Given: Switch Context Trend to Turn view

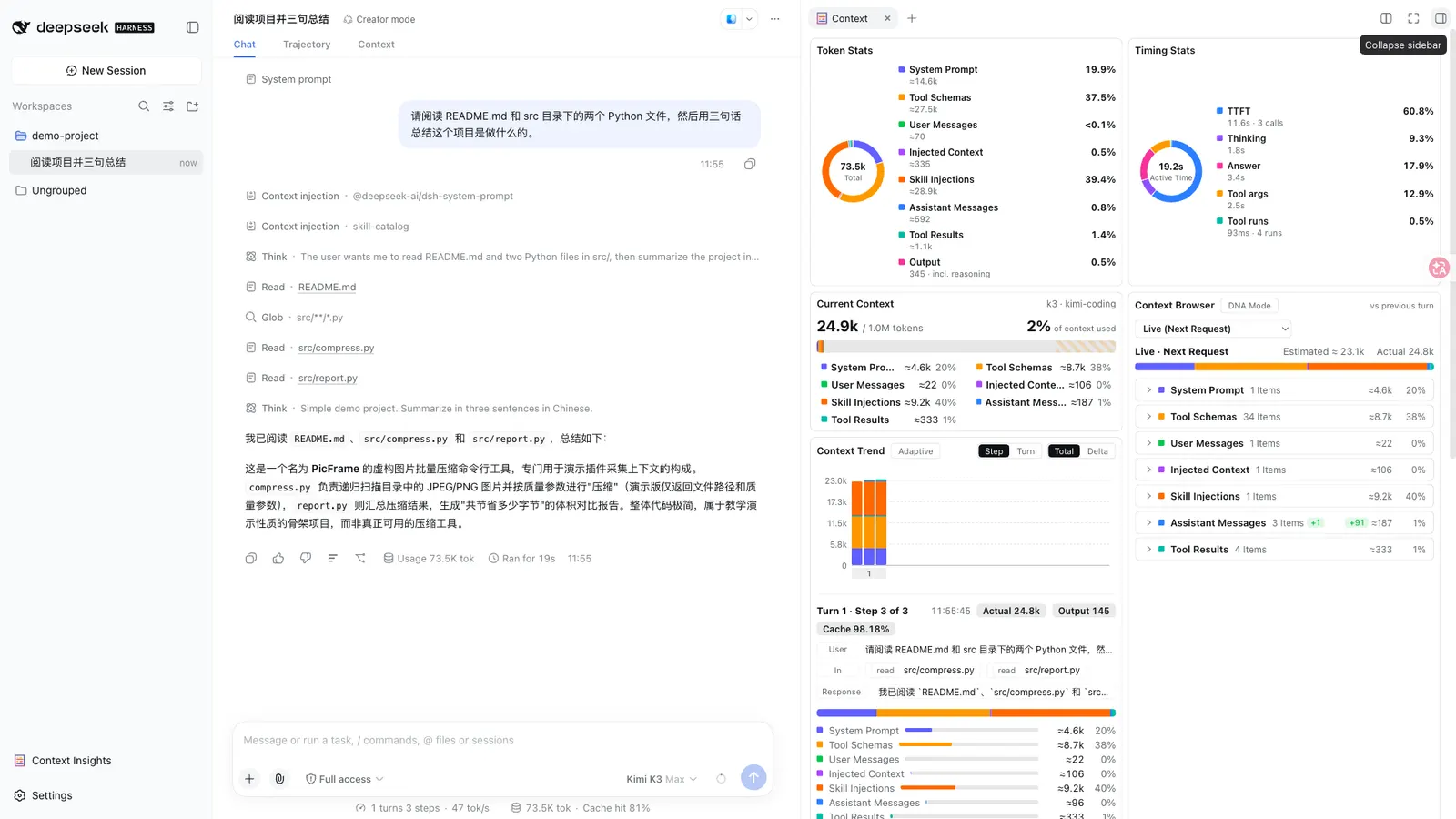Looking at the screenshot, I should pos(1026,451).
